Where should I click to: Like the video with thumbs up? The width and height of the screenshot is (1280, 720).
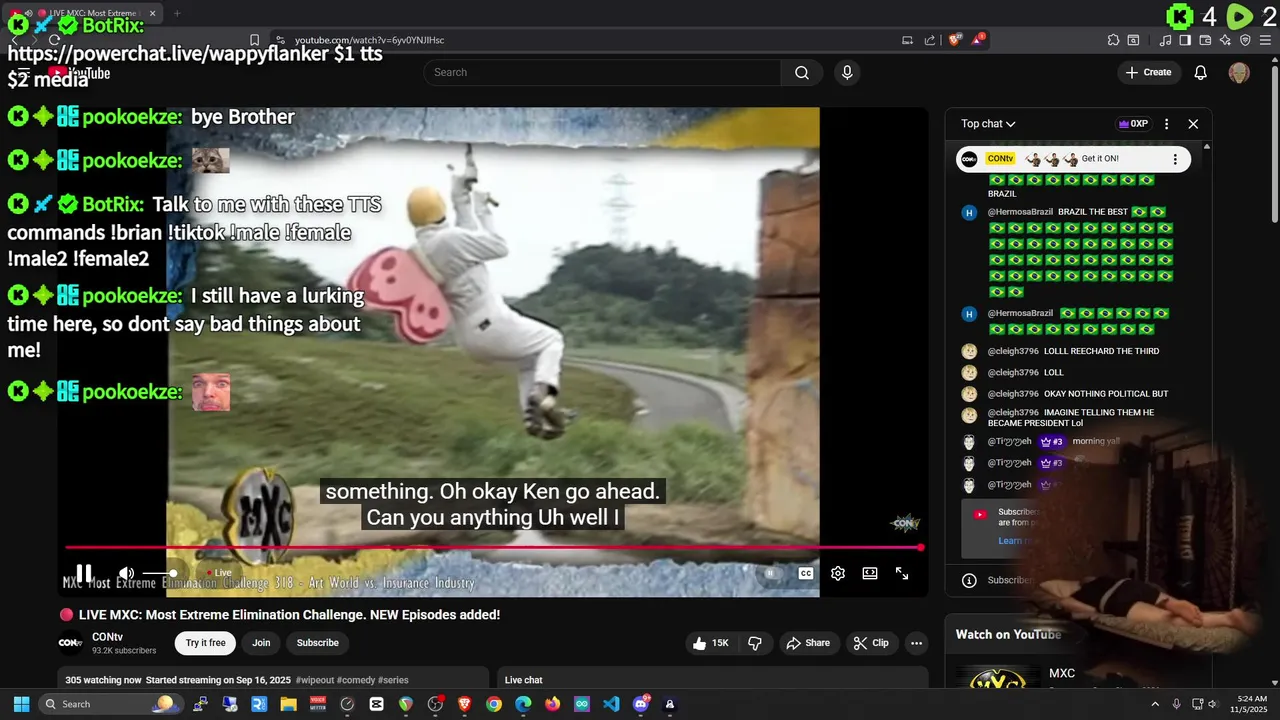(x=711, y=643)
